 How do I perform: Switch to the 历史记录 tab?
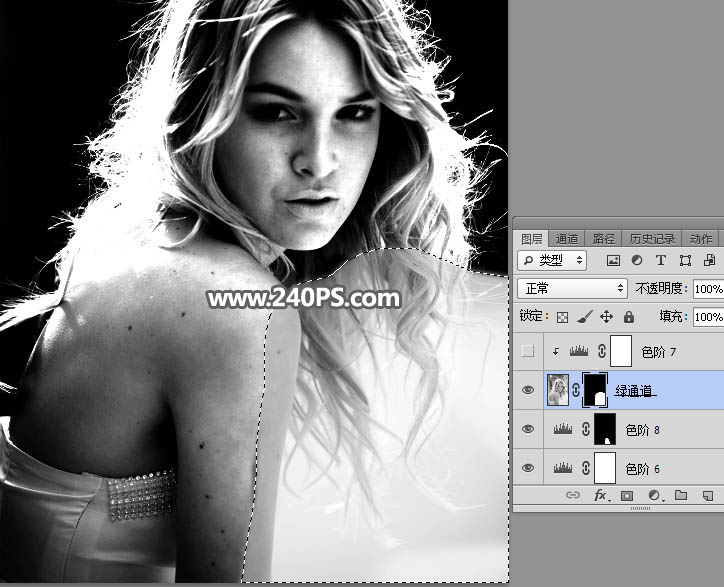(x=652, y=239)
